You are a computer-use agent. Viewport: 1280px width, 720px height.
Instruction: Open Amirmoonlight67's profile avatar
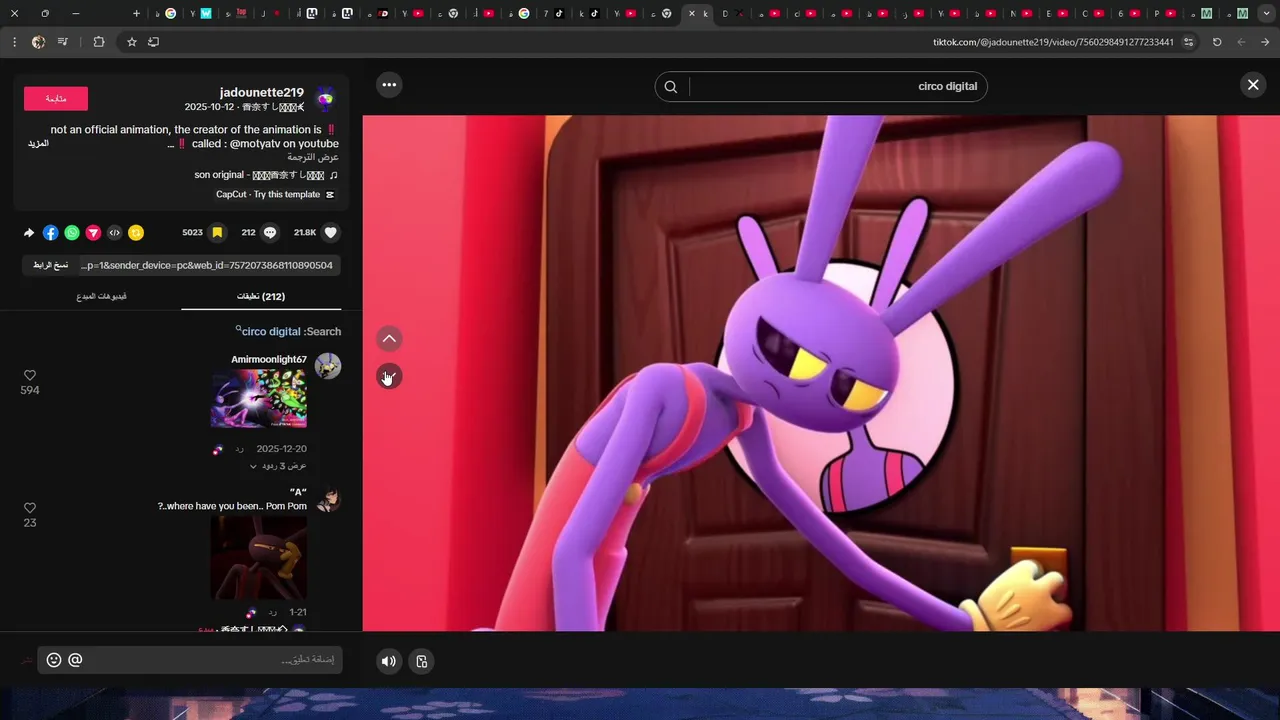328,365
